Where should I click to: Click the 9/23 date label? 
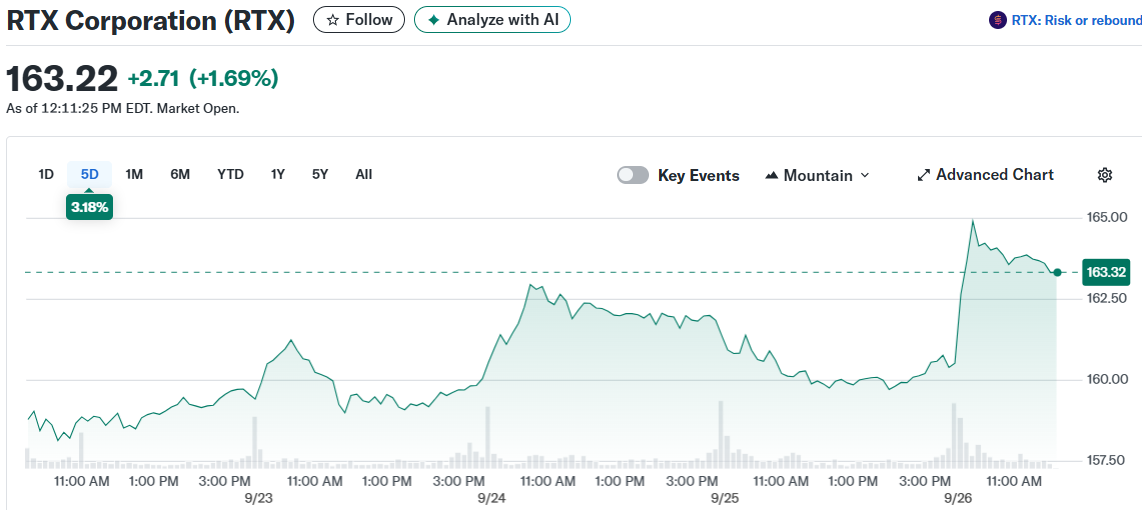(x=258, y=499)
